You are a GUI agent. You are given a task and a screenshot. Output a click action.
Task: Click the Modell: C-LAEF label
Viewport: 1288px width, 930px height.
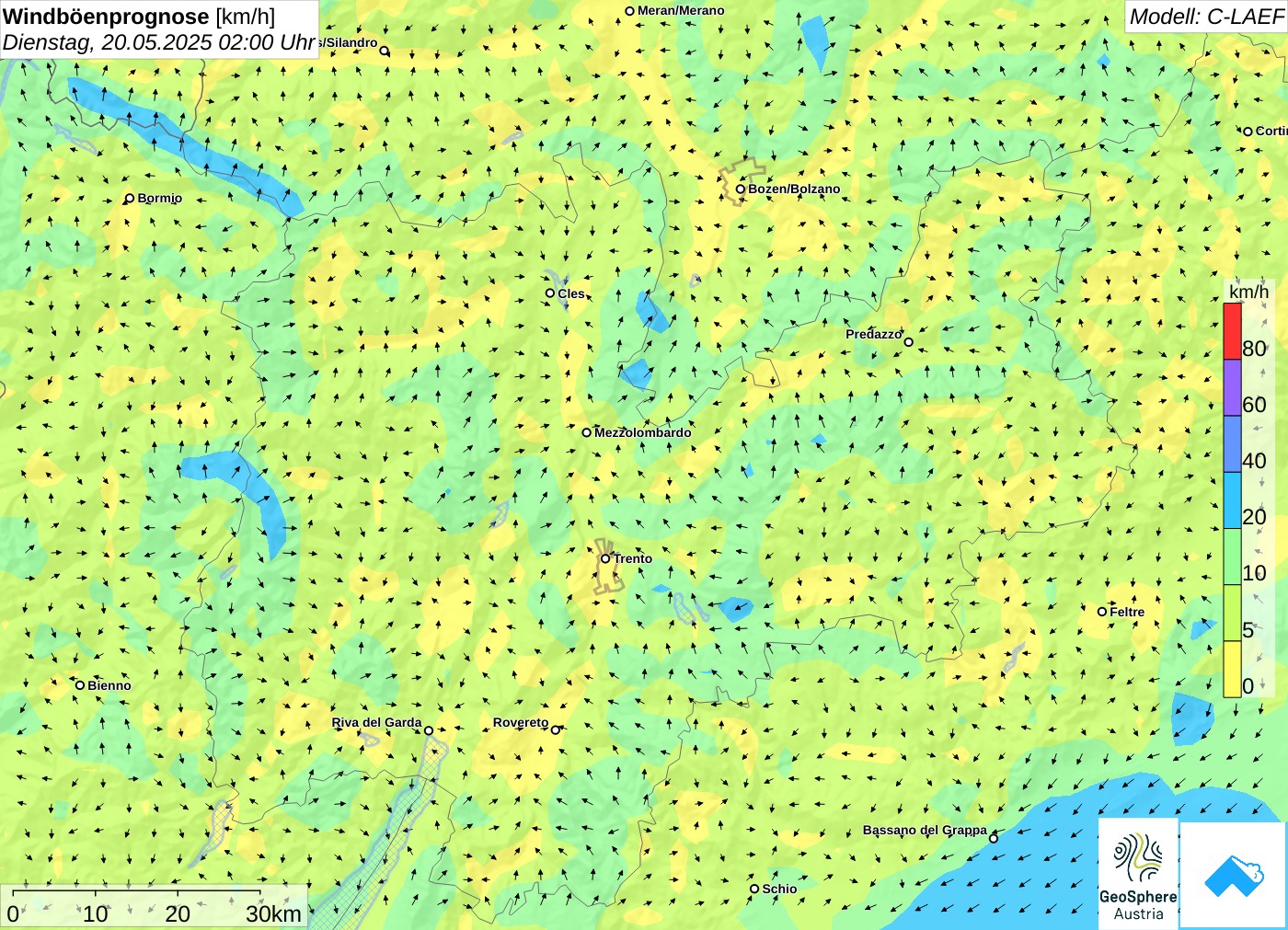tap(1206, 17)
